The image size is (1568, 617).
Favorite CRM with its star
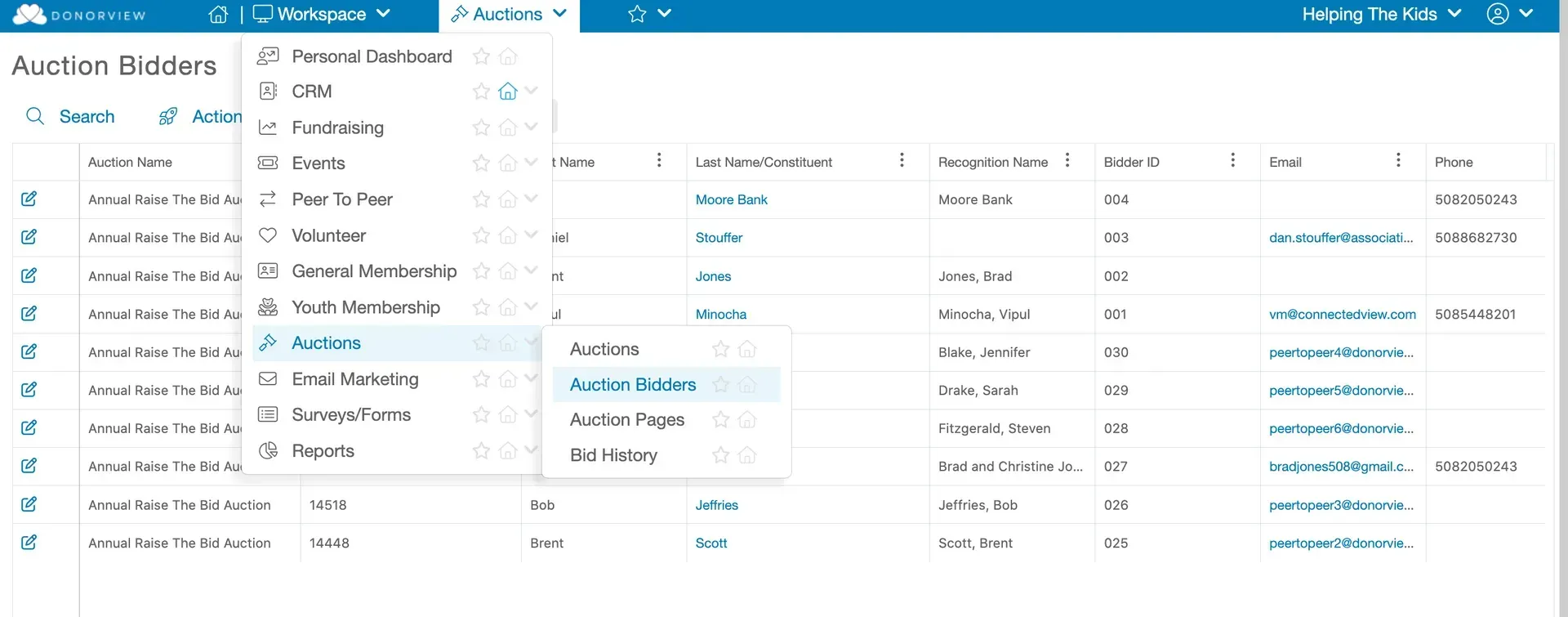(x=482, y=92)
